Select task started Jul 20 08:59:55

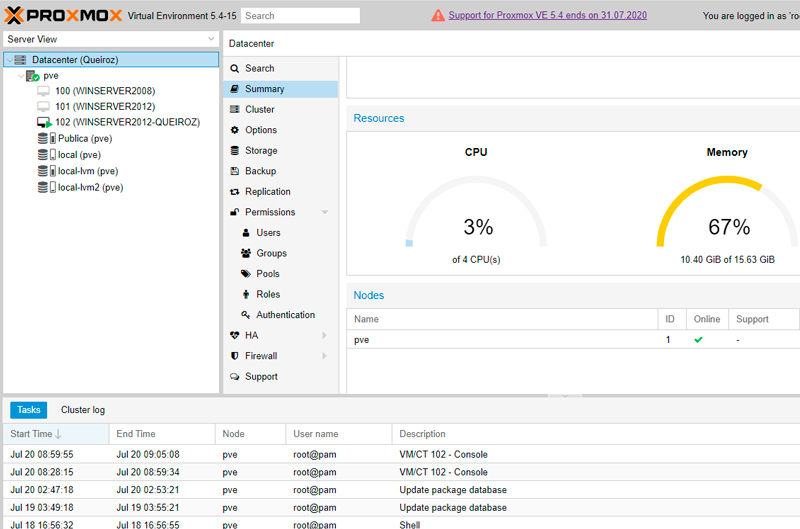point(402,455)
